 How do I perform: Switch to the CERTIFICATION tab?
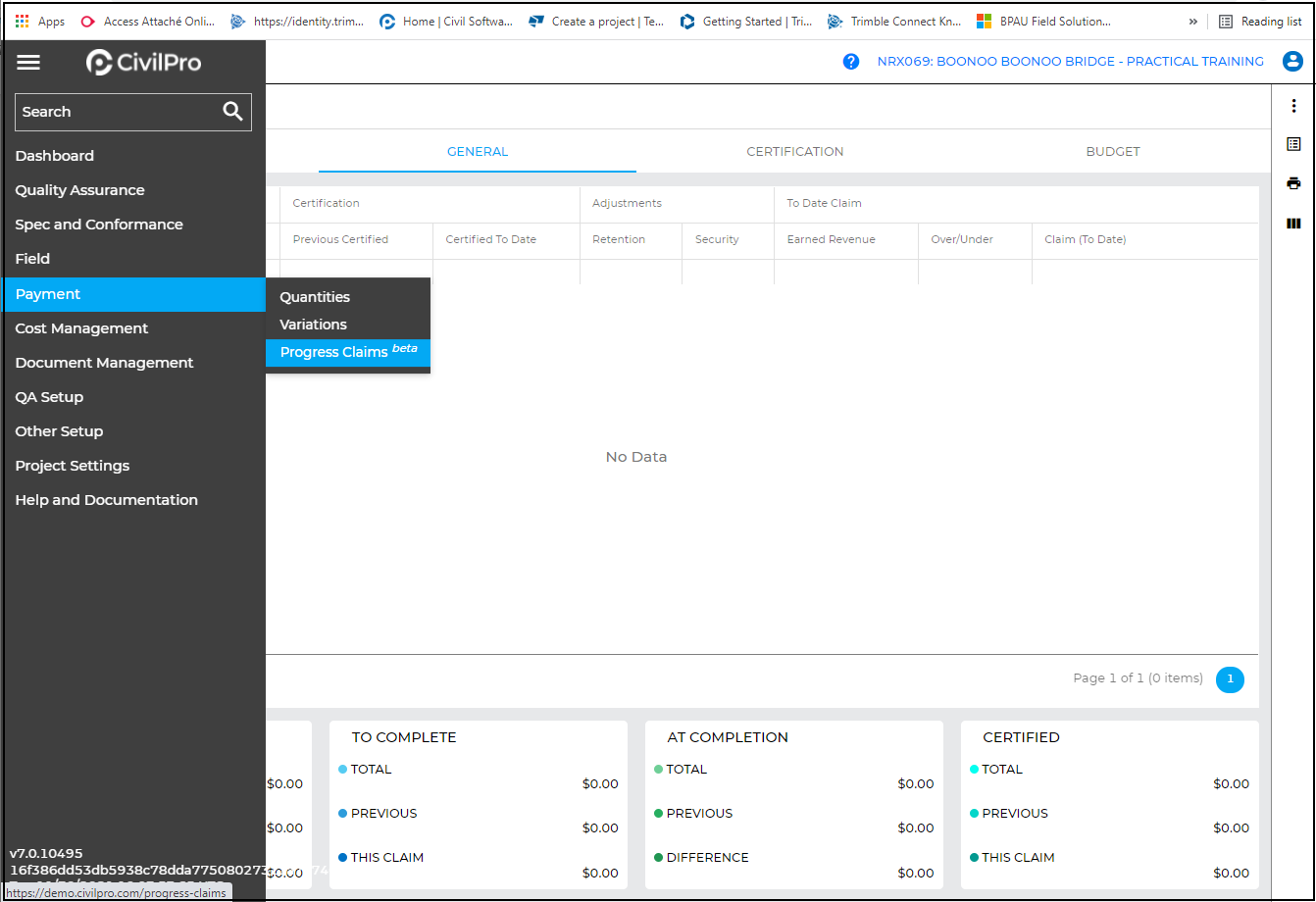click(795, 152)
